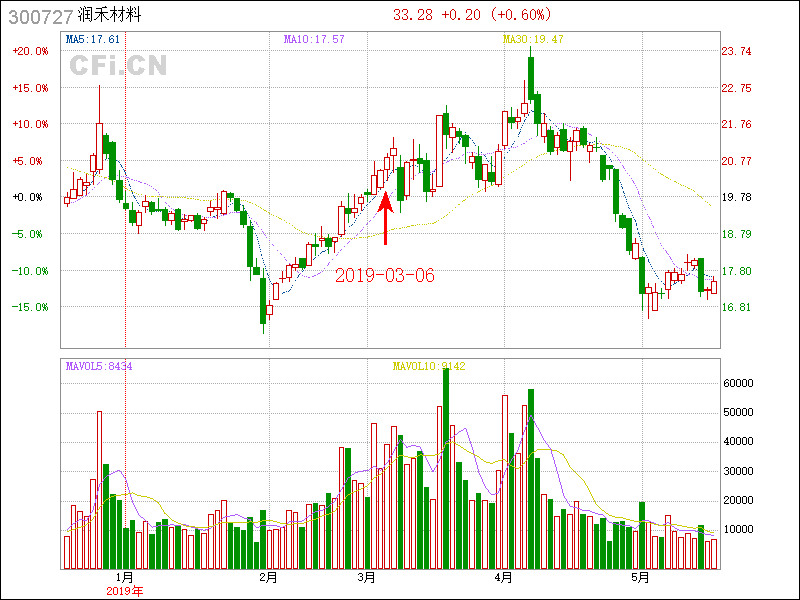This screenshot has height=600, width=800.
Task: Select the MA30:19.47 indicator label
Action: pyautogui.click(x=533, y=39)
